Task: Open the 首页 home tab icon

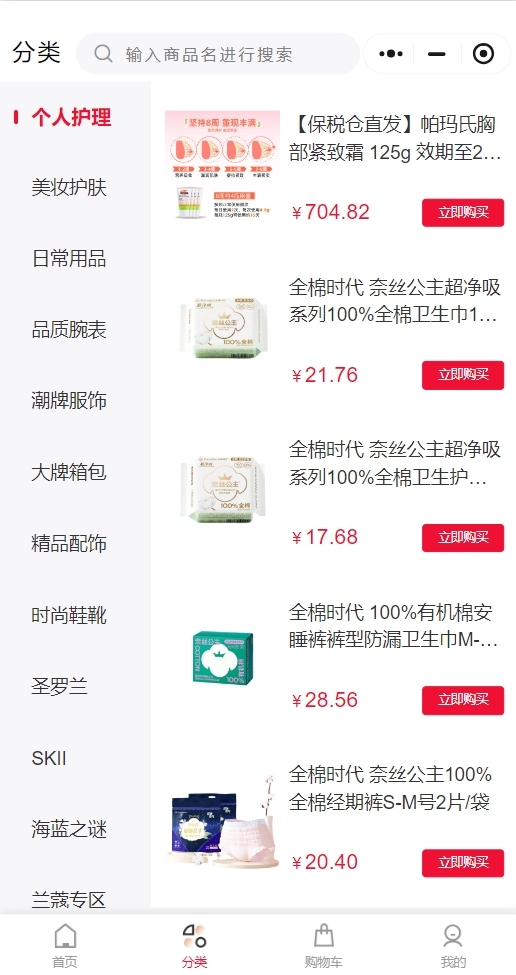Action: coord(65,936)
